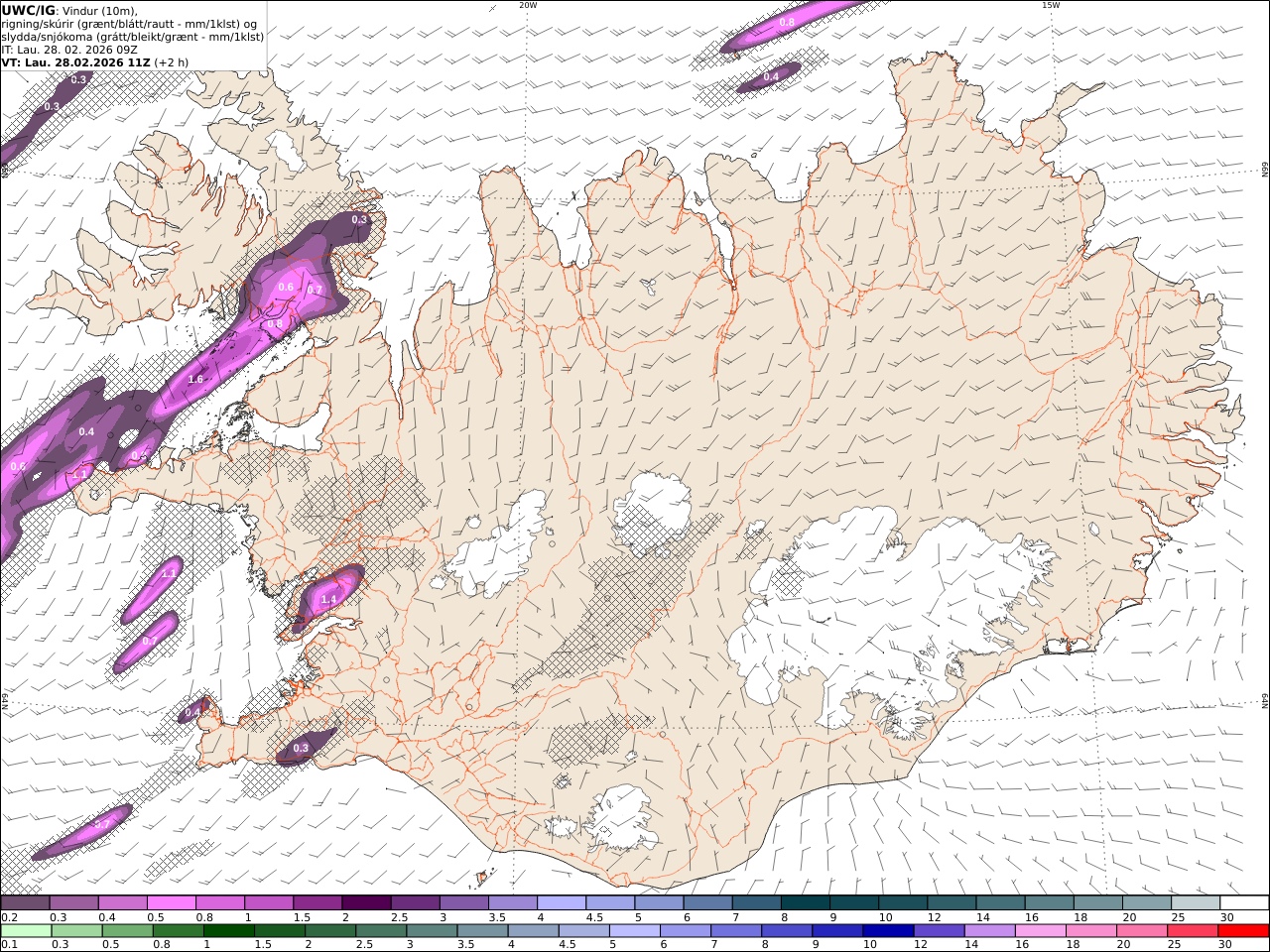This screenshot has height=952, width=1270.
Task: Click the darkest purple swatch between 2 and 2.5 in the upper legend
Action: tap(366, 903)
